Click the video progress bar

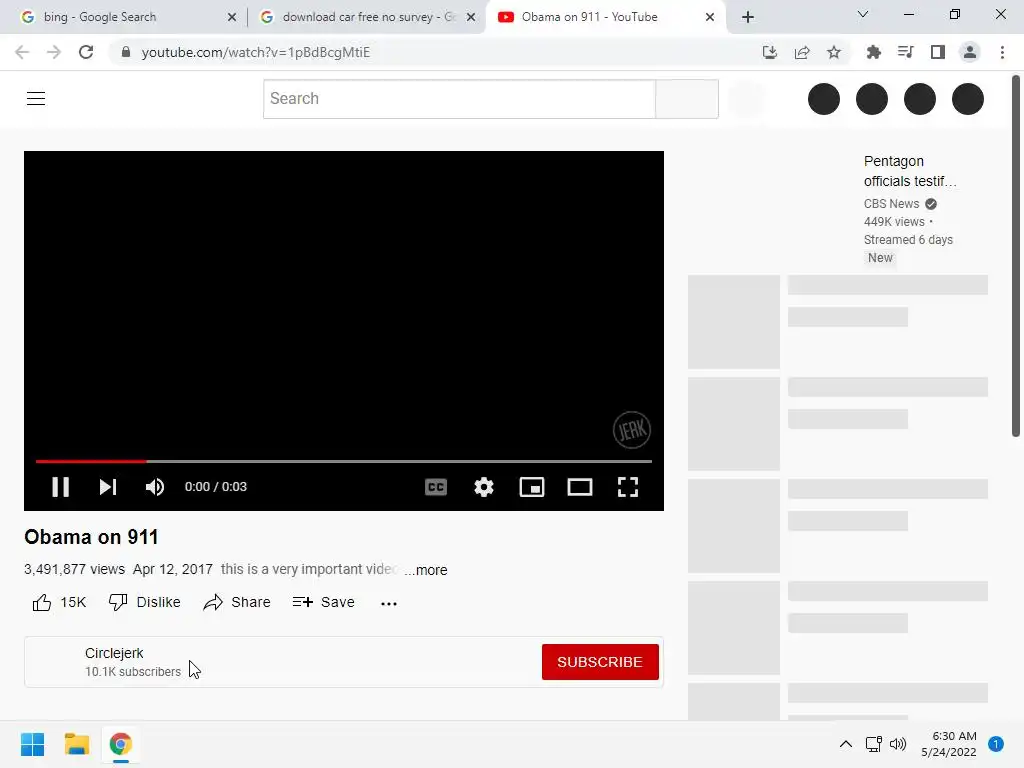tap(344, 461)
